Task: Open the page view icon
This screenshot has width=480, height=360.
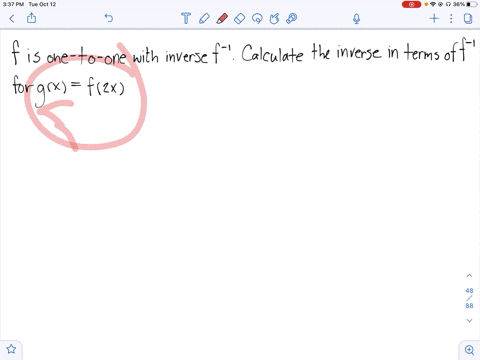Action: tap(468, 18)
